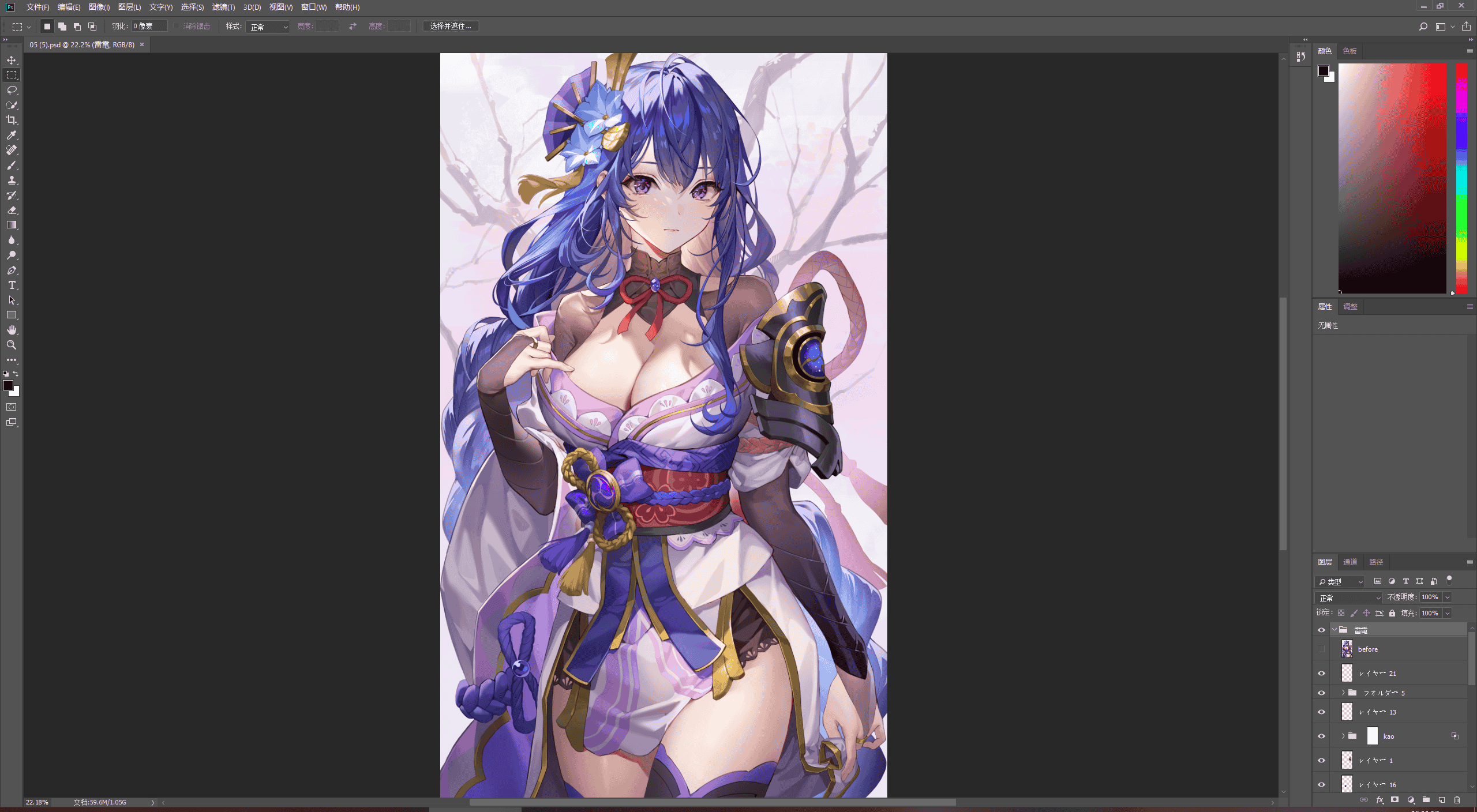
Task: Open the 图层(L) layer menu
Action: click(129, 7)
